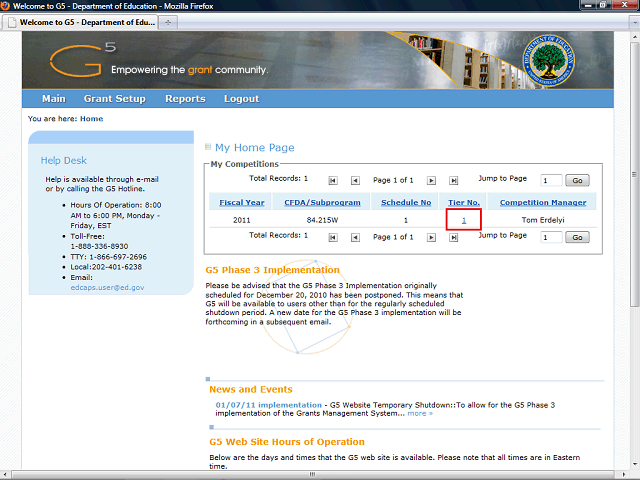Open the Reports menu
This screenshot has height=480, width=640.
(185, 99)
